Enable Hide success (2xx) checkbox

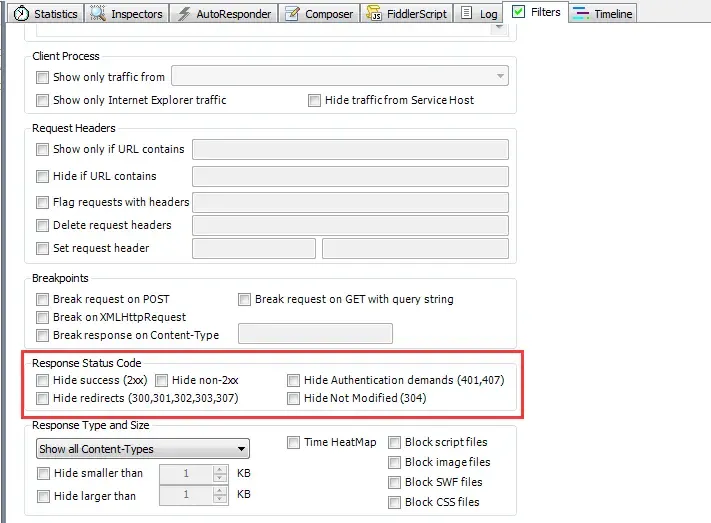click(x=42, y=381)
